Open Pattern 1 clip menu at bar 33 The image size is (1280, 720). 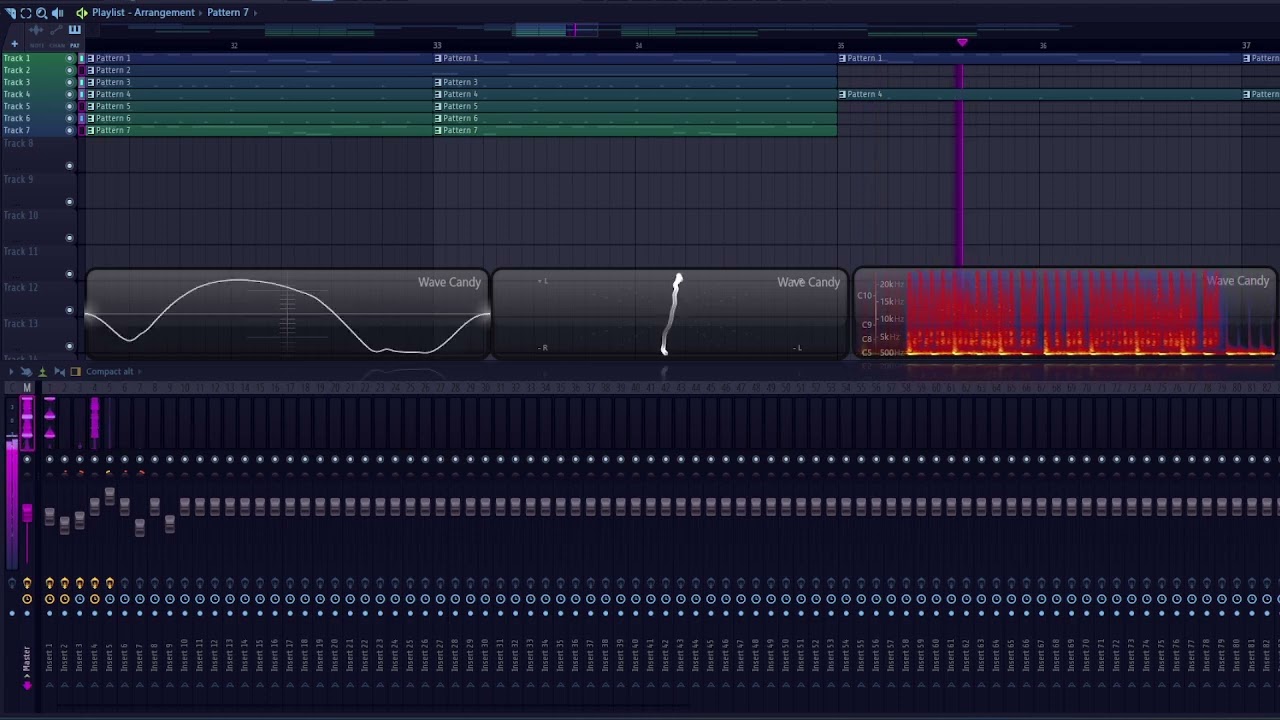pos(438,58)
